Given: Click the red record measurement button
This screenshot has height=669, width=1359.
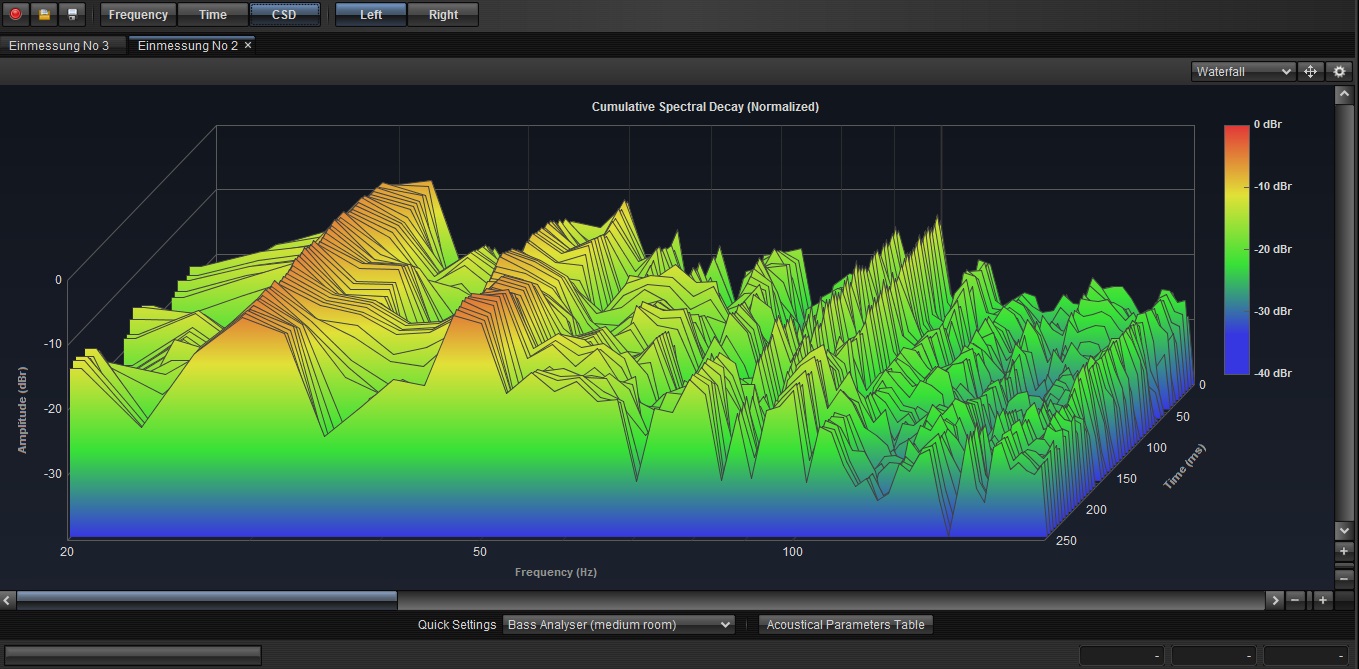Looking at the screenshot, I should click(x=16, y=15).
